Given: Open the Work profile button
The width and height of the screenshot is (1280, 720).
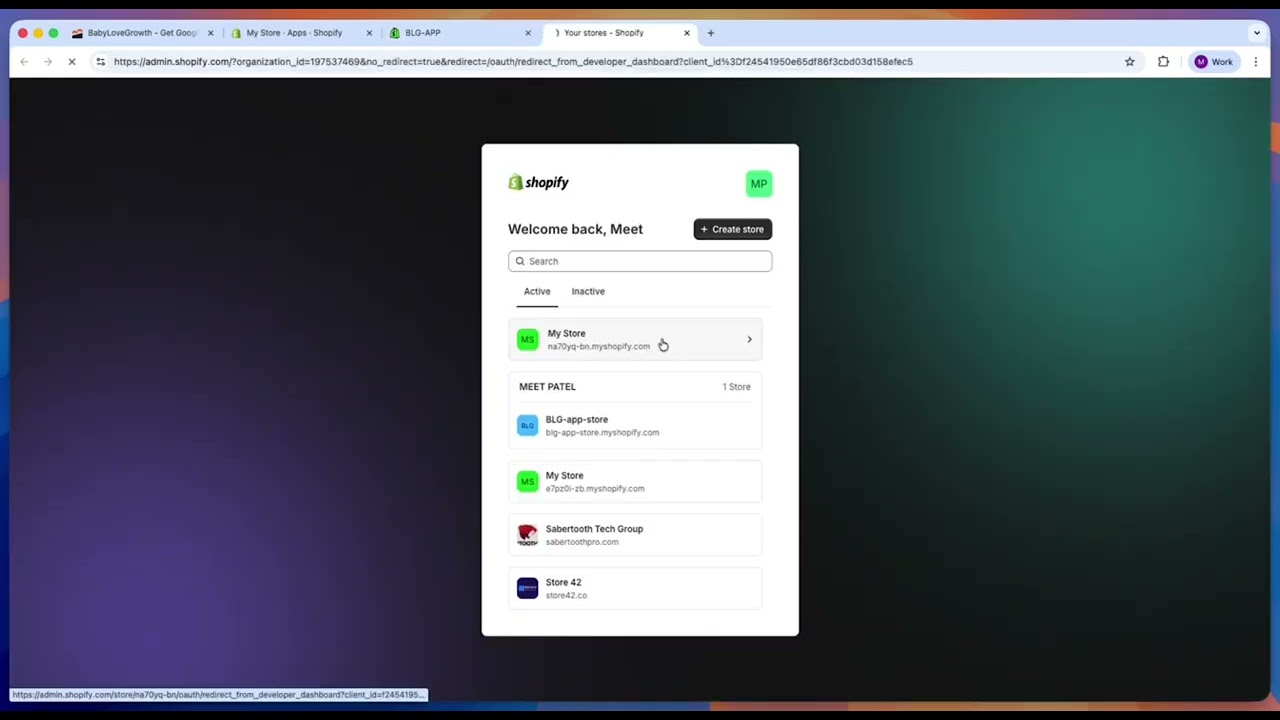Looking at the screenshot, I should point(1214,62).
